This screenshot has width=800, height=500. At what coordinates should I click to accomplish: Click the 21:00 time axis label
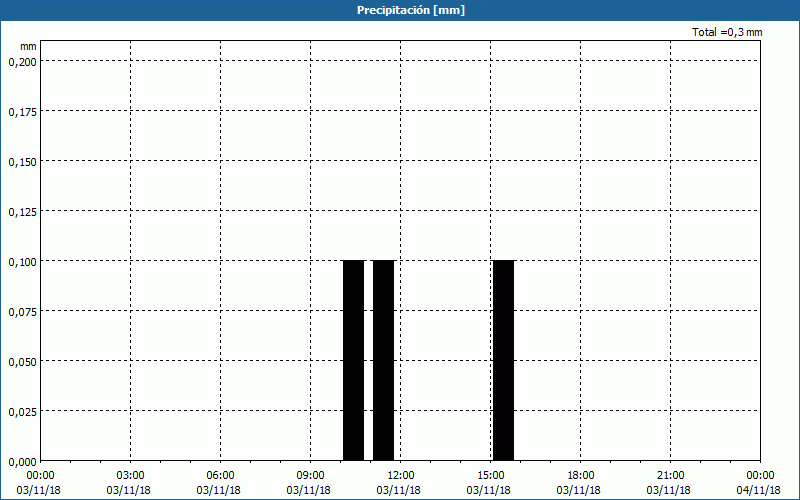670,476
